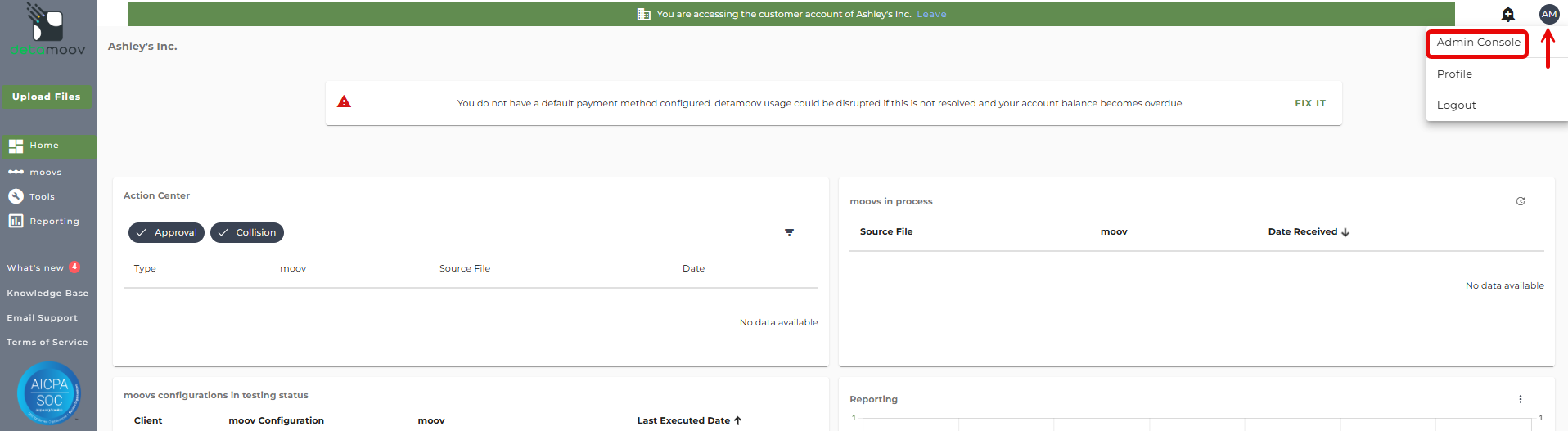Select Profile from the user menu
The image size is (1568, 431).
coord(1454,74)
